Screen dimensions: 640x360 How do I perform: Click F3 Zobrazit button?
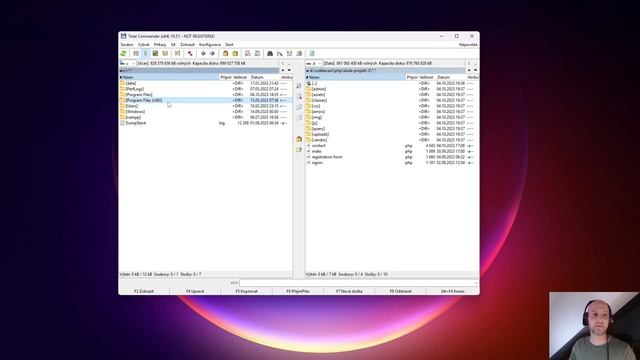[x=144, y=291]
